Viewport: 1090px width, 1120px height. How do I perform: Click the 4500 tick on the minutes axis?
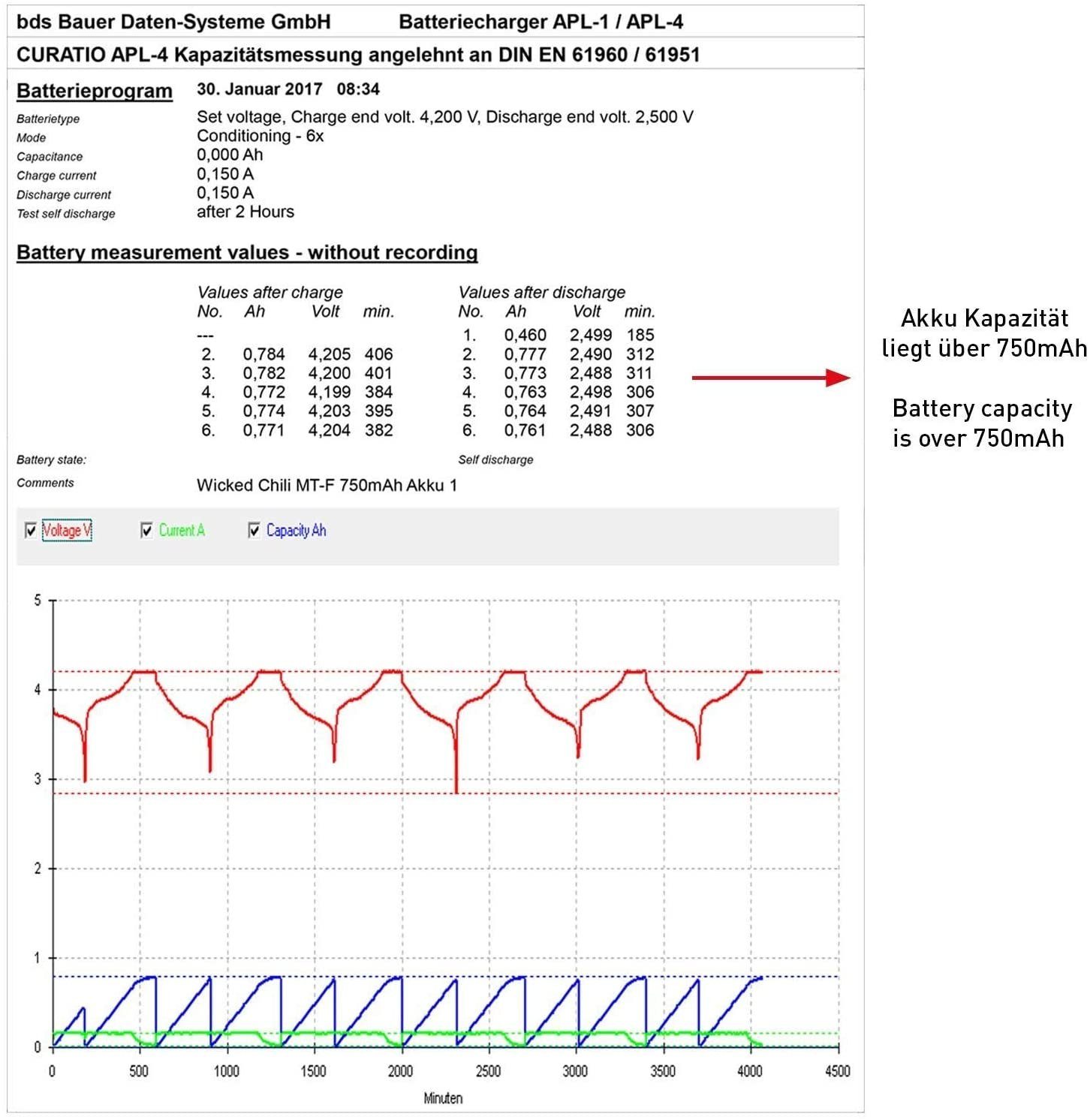(x=837, y=1071)
